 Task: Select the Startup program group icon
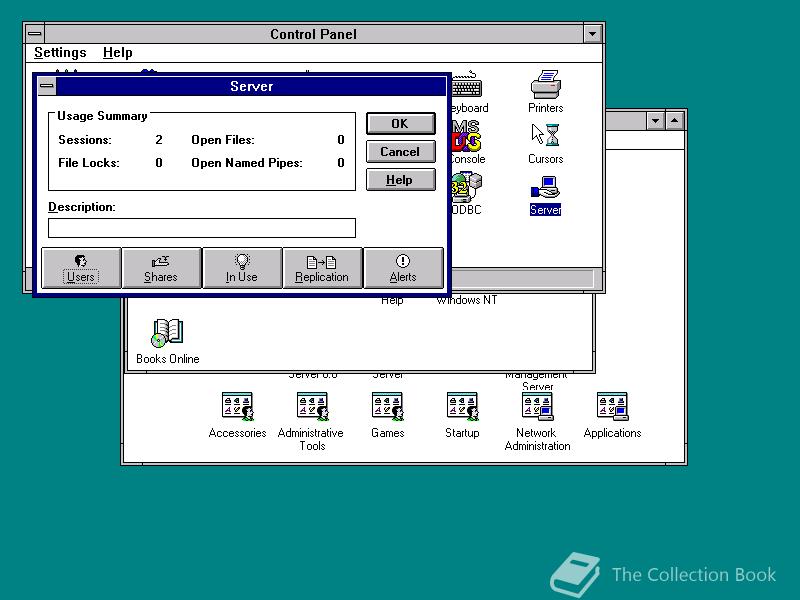point(462,415)
